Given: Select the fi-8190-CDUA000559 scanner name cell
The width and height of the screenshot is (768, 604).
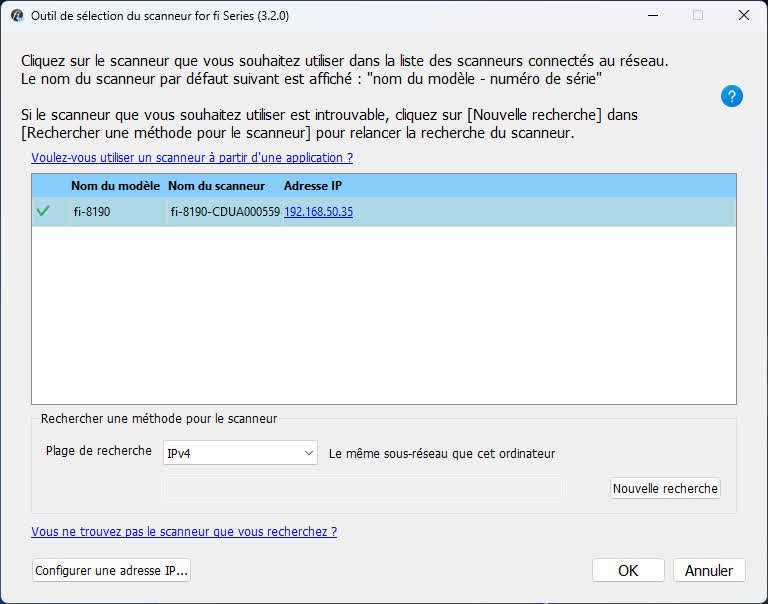Looking at the screenshot, I should 225,212.
